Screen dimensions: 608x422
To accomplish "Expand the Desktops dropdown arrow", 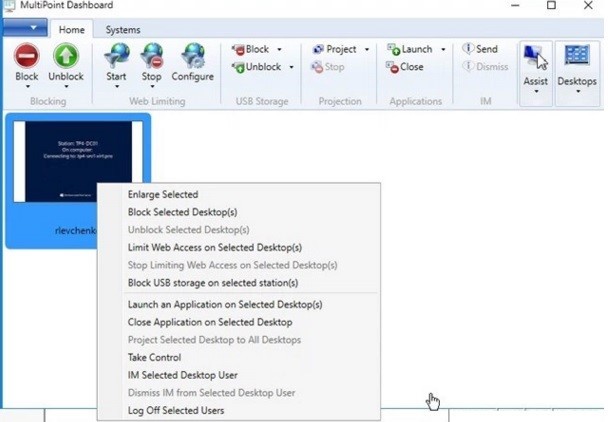I will tap(578, 92).
